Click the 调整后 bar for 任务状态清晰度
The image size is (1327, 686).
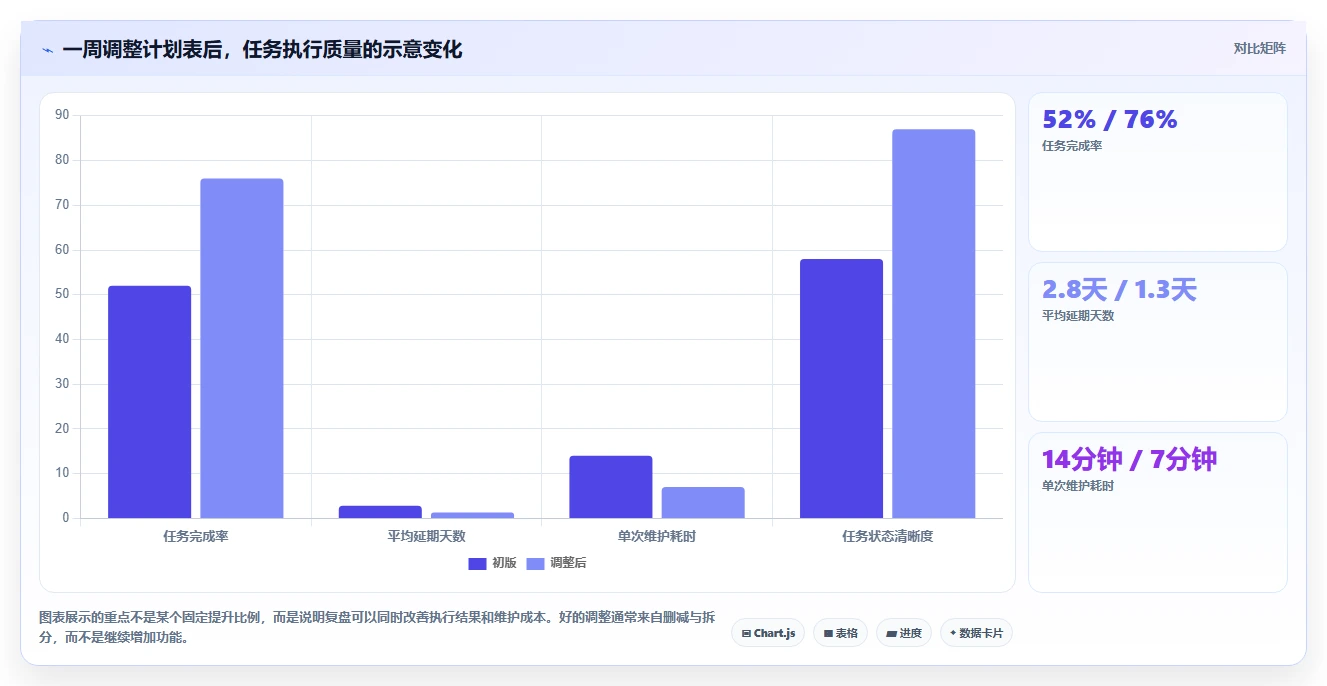click(x=934, y=324)
